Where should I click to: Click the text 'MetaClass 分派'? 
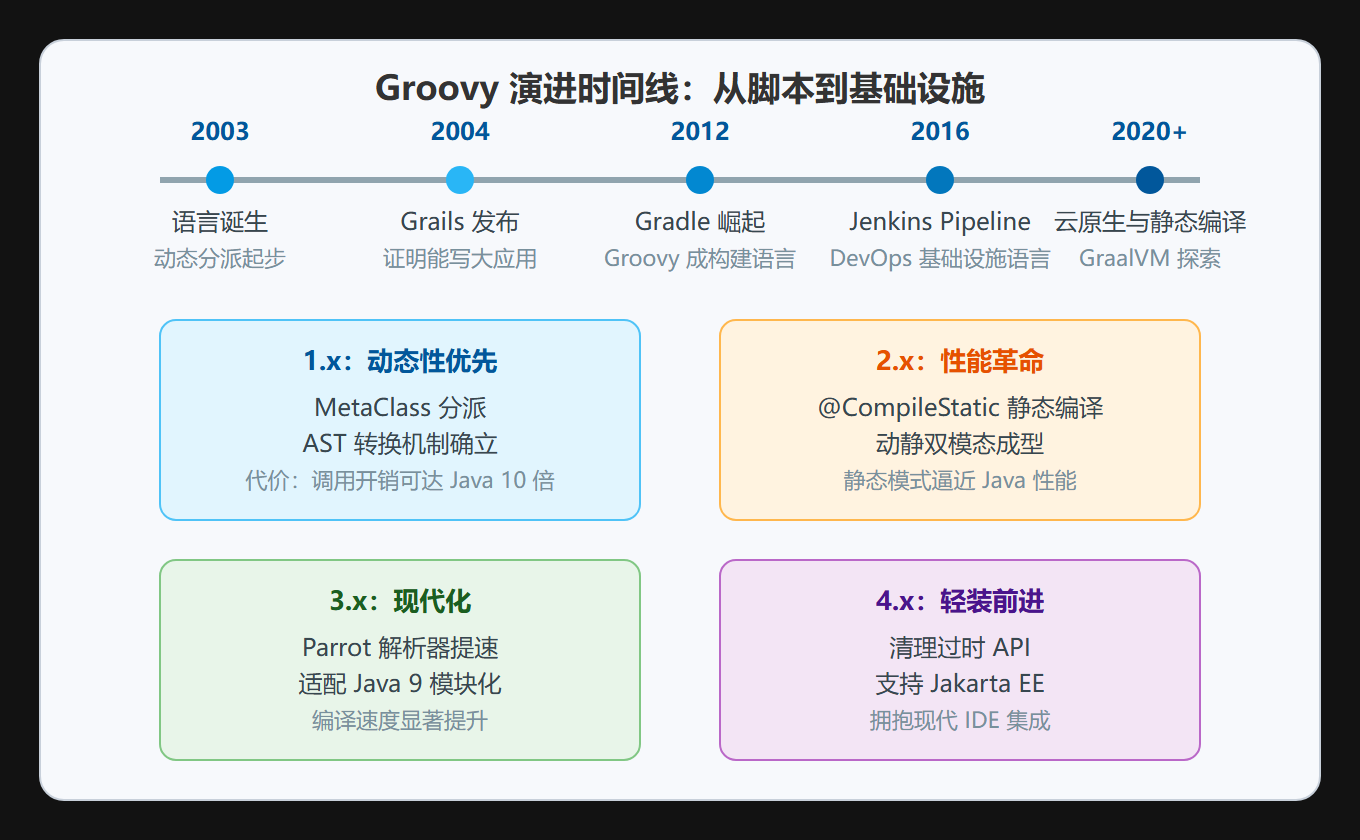point(400,408)
